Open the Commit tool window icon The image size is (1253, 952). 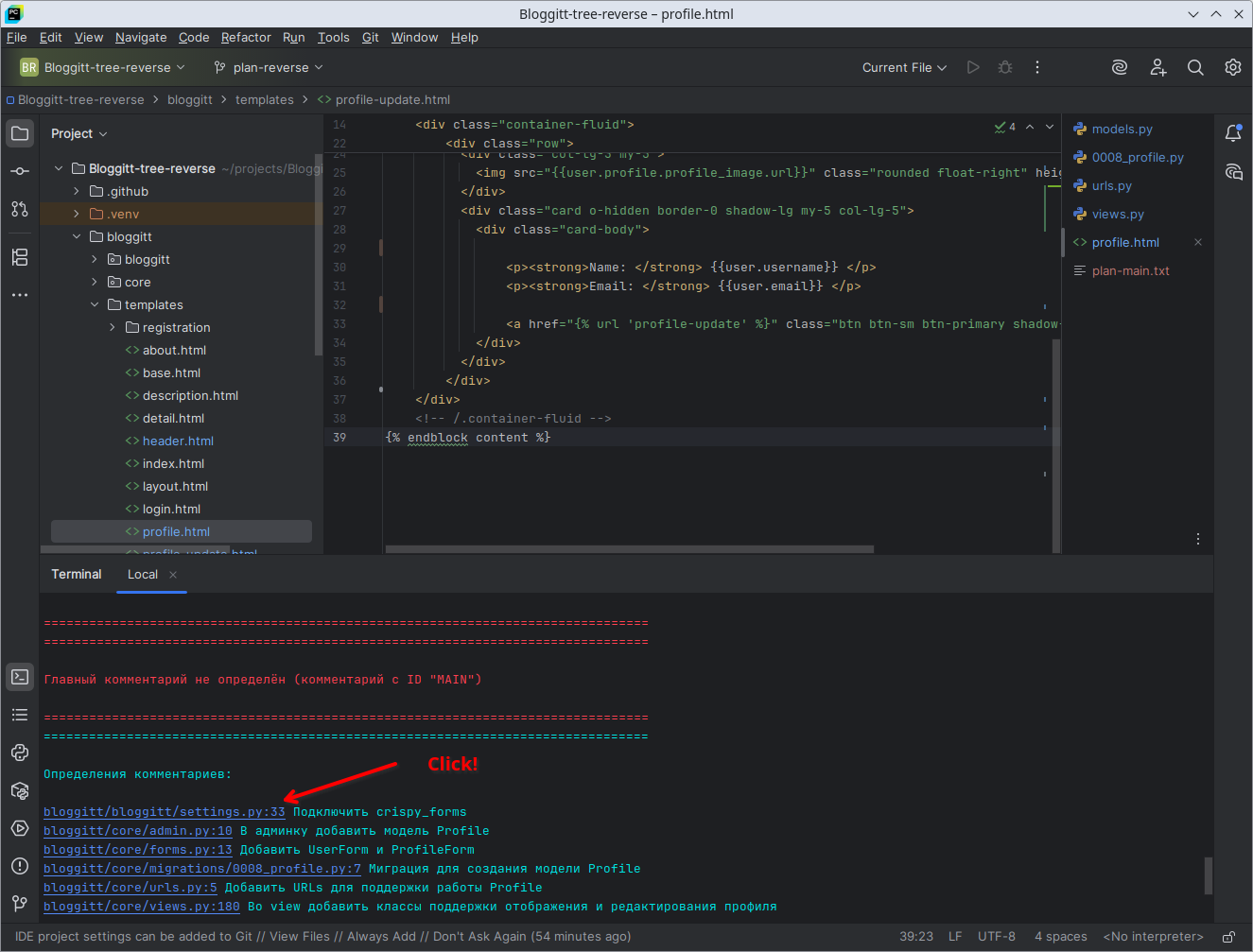(x=20, y=171)
